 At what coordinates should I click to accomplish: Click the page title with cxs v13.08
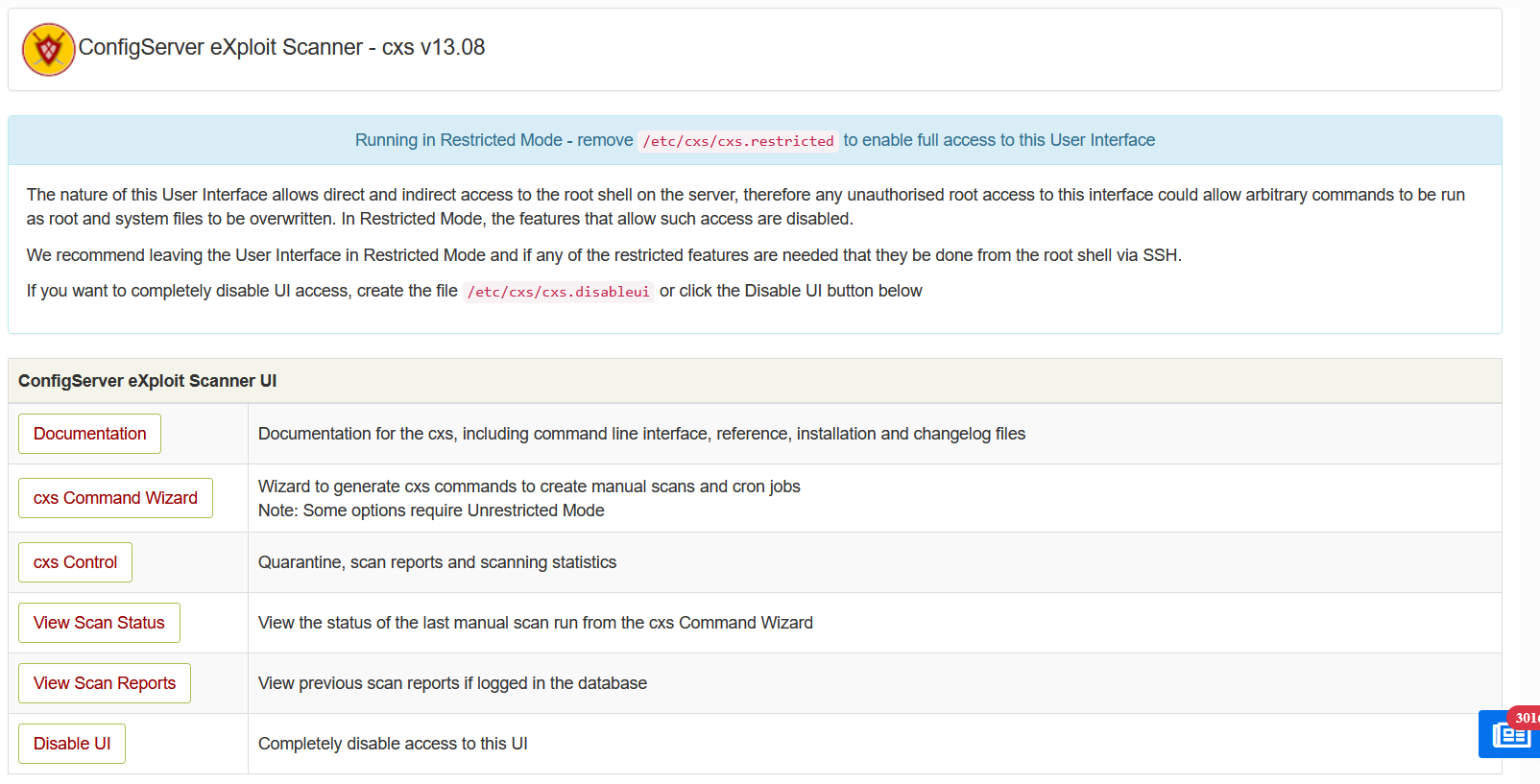point(281,47)
